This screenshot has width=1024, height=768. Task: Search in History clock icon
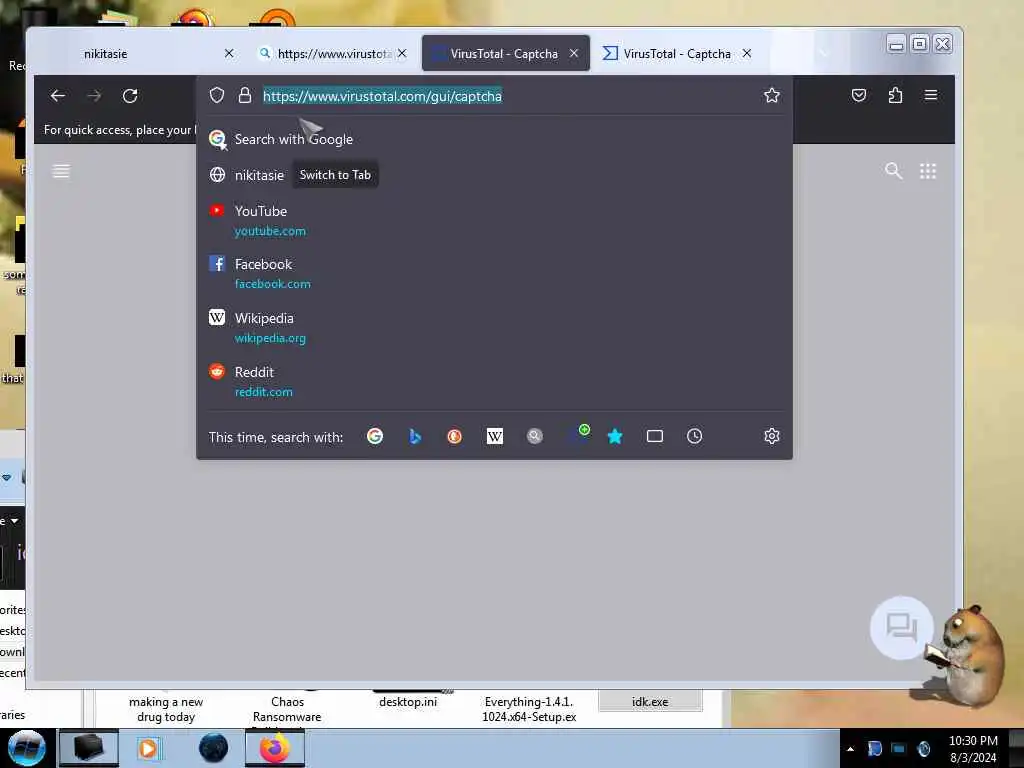pos(694,436)
